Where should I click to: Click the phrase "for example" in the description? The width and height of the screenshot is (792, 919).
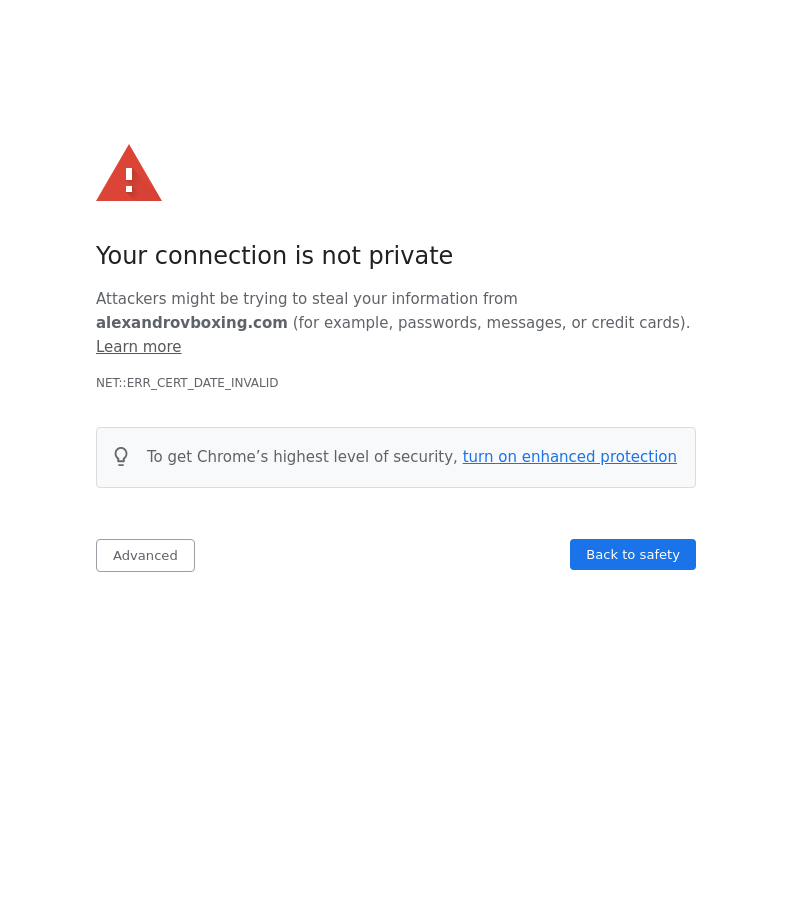[341, 323]
